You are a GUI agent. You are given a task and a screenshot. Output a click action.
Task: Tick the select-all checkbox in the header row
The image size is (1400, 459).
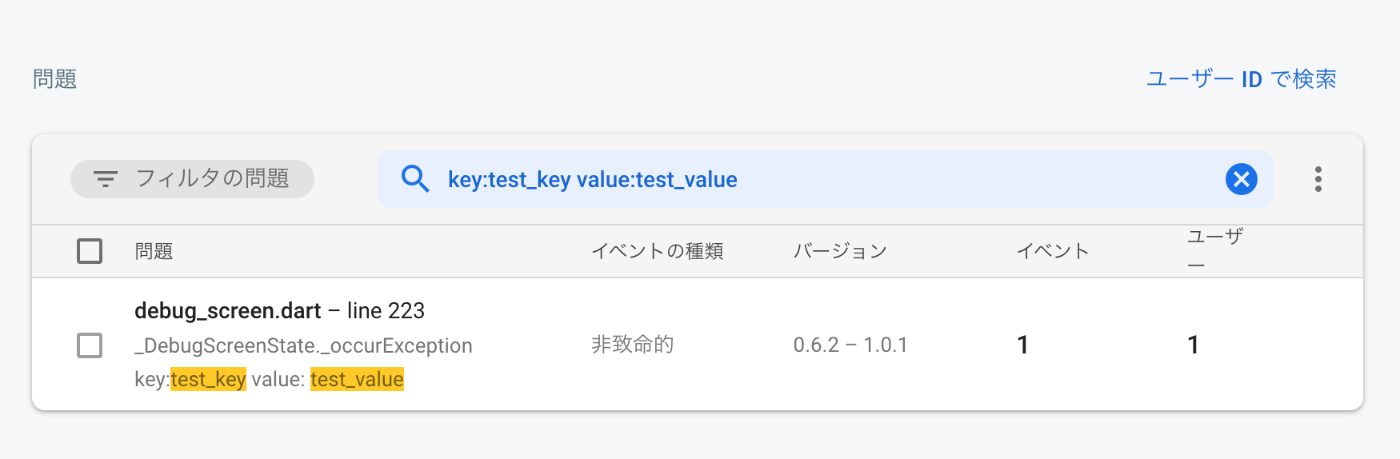point(90,251)
